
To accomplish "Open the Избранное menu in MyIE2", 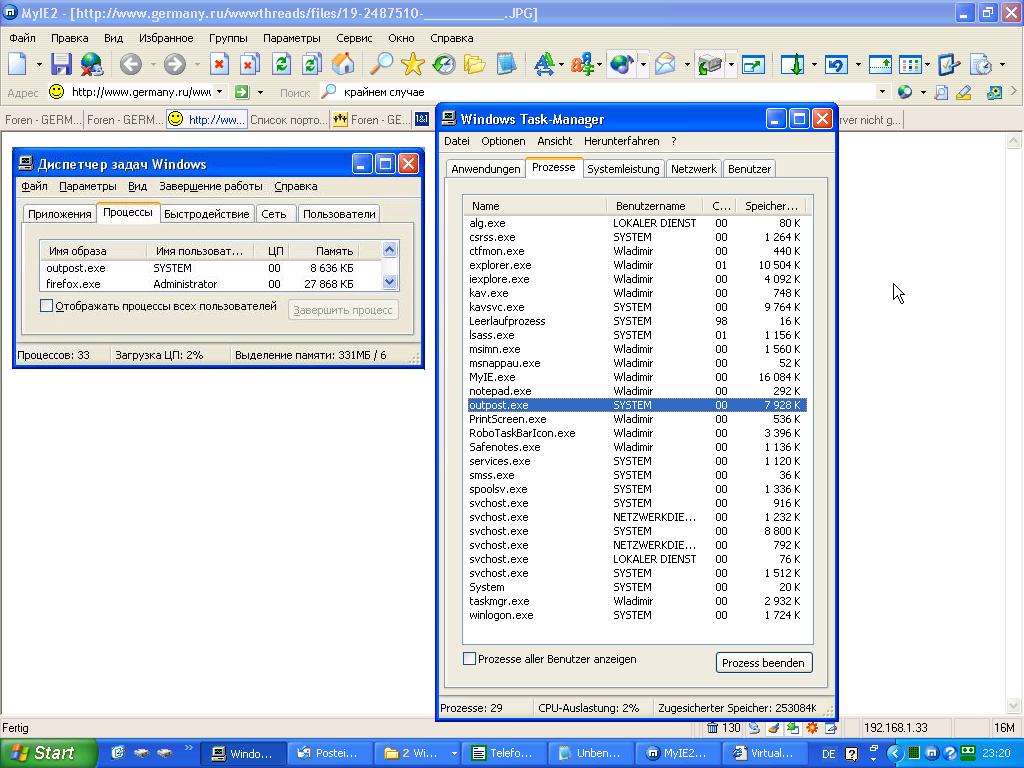I will (x=166, y=38).
